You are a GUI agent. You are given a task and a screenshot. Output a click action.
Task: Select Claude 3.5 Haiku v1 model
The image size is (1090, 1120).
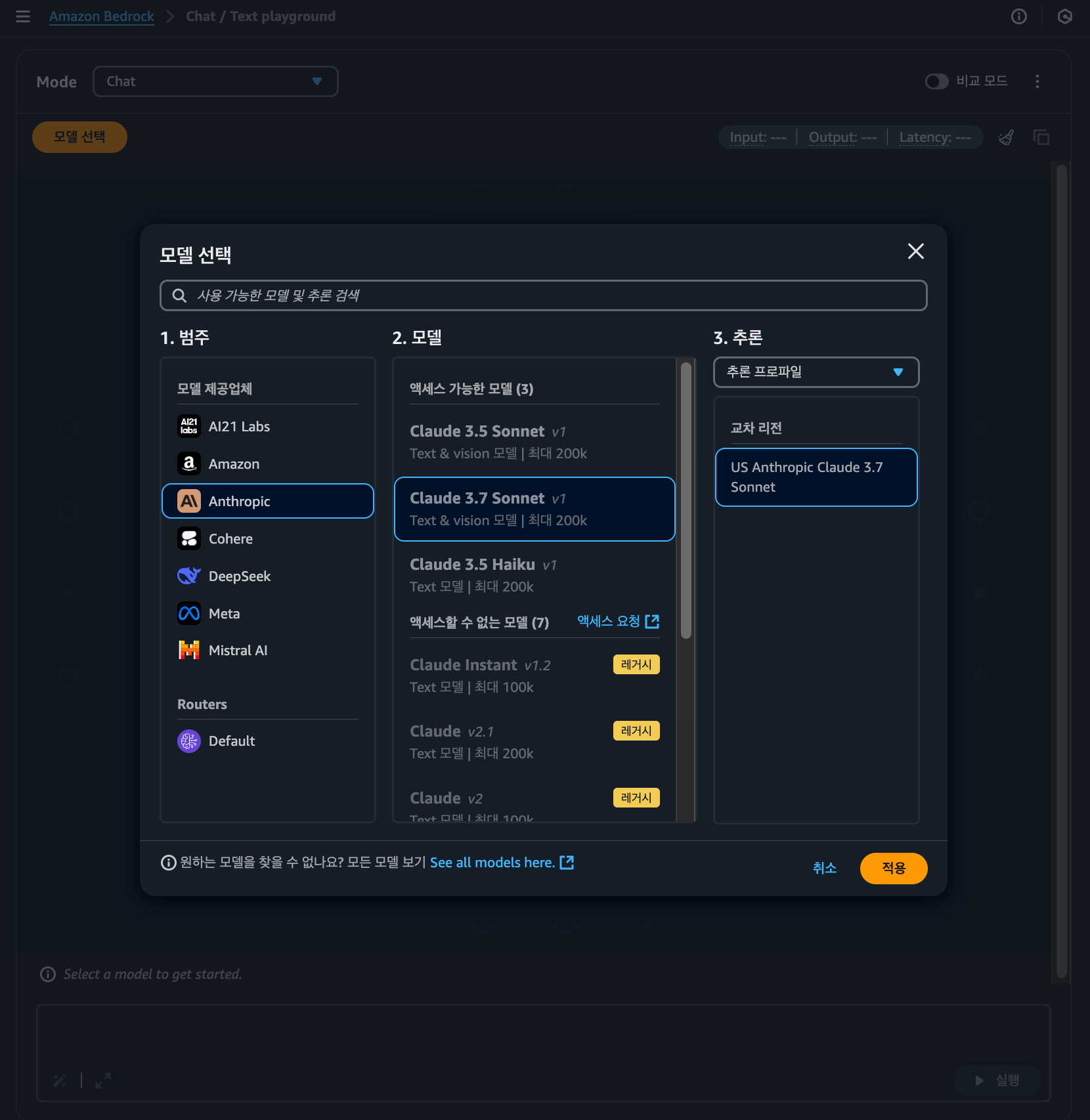(x=534, y=576)
